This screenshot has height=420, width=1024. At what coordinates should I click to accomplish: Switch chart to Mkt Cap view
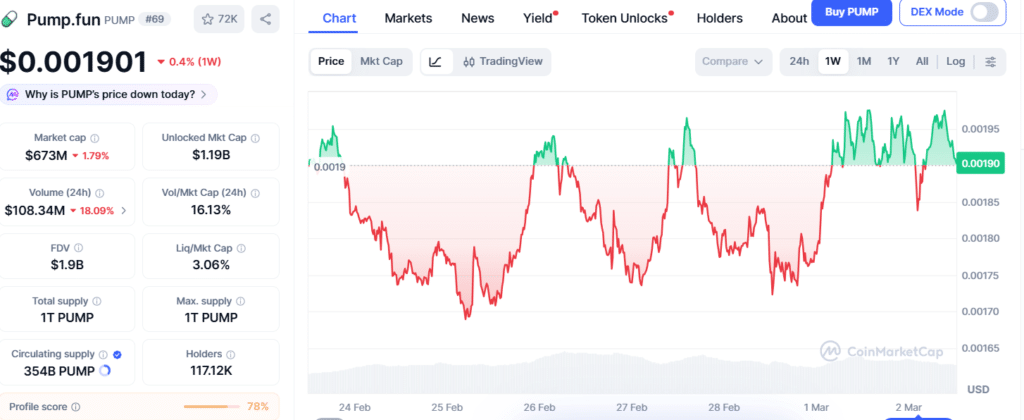(381, 62)
